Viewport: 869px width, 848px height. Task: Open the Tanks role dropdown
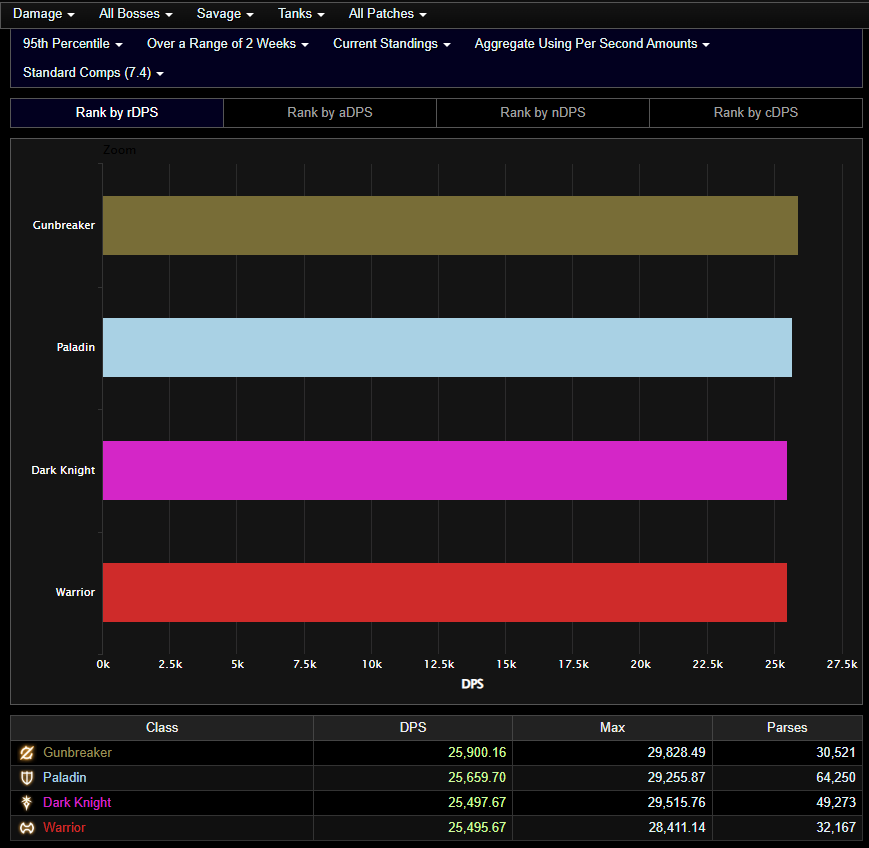point(301,14)
